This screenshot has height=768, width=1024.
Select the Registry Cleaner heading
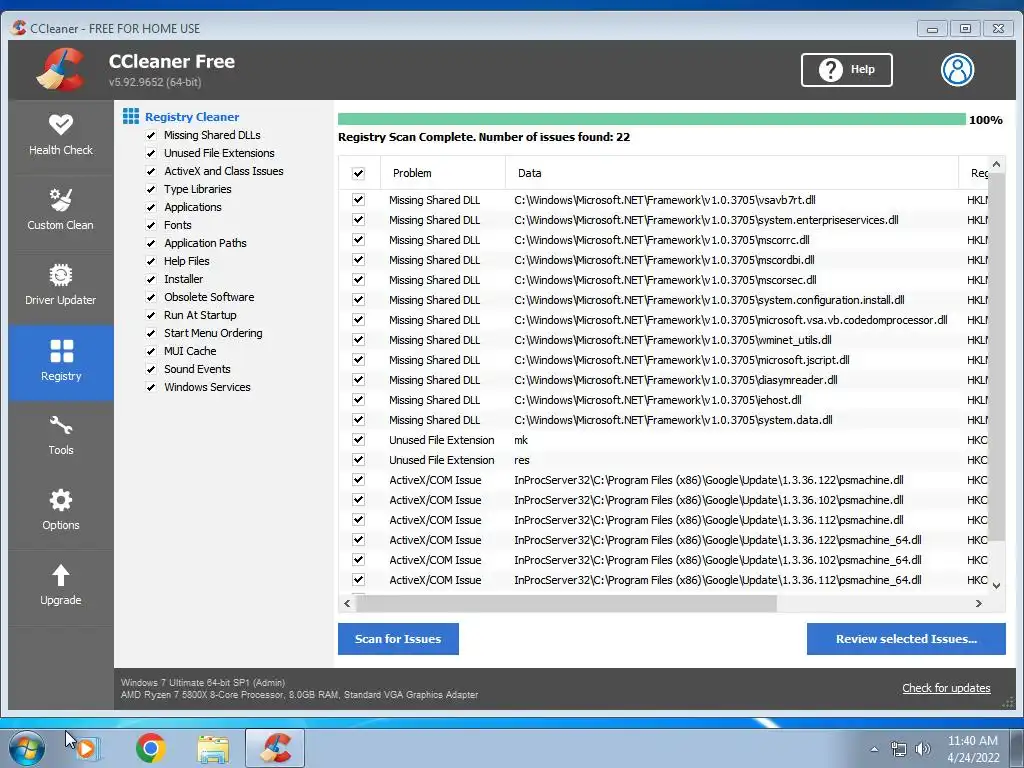(192, 117)
